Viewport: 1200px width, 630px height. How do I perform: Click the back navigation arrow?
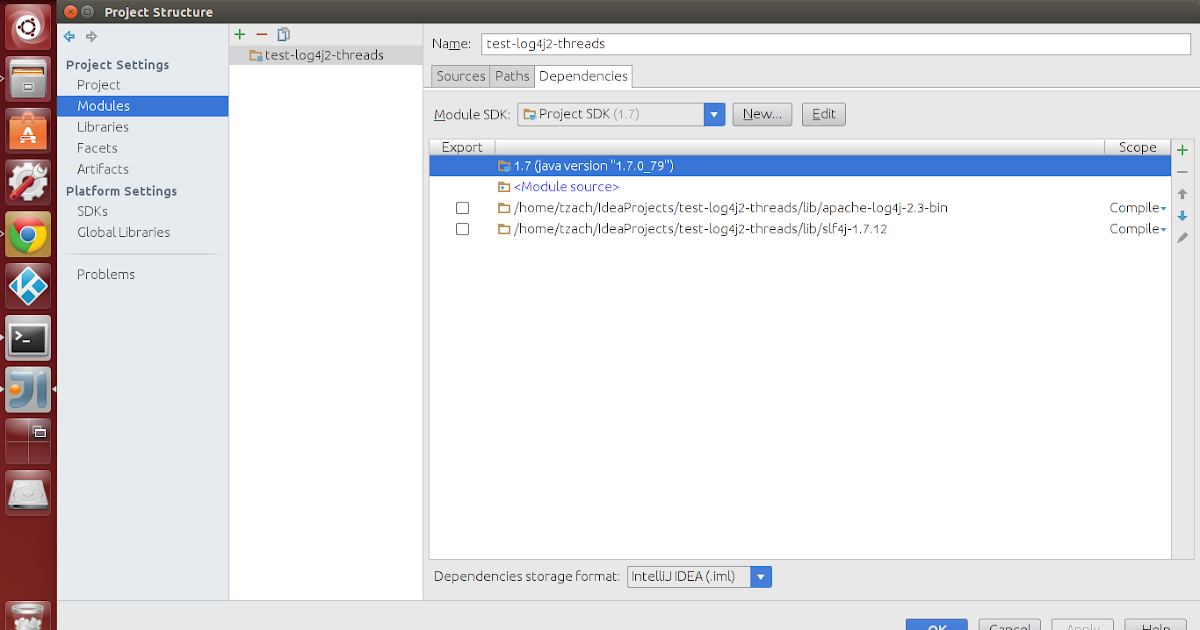(x=69, y=36)
